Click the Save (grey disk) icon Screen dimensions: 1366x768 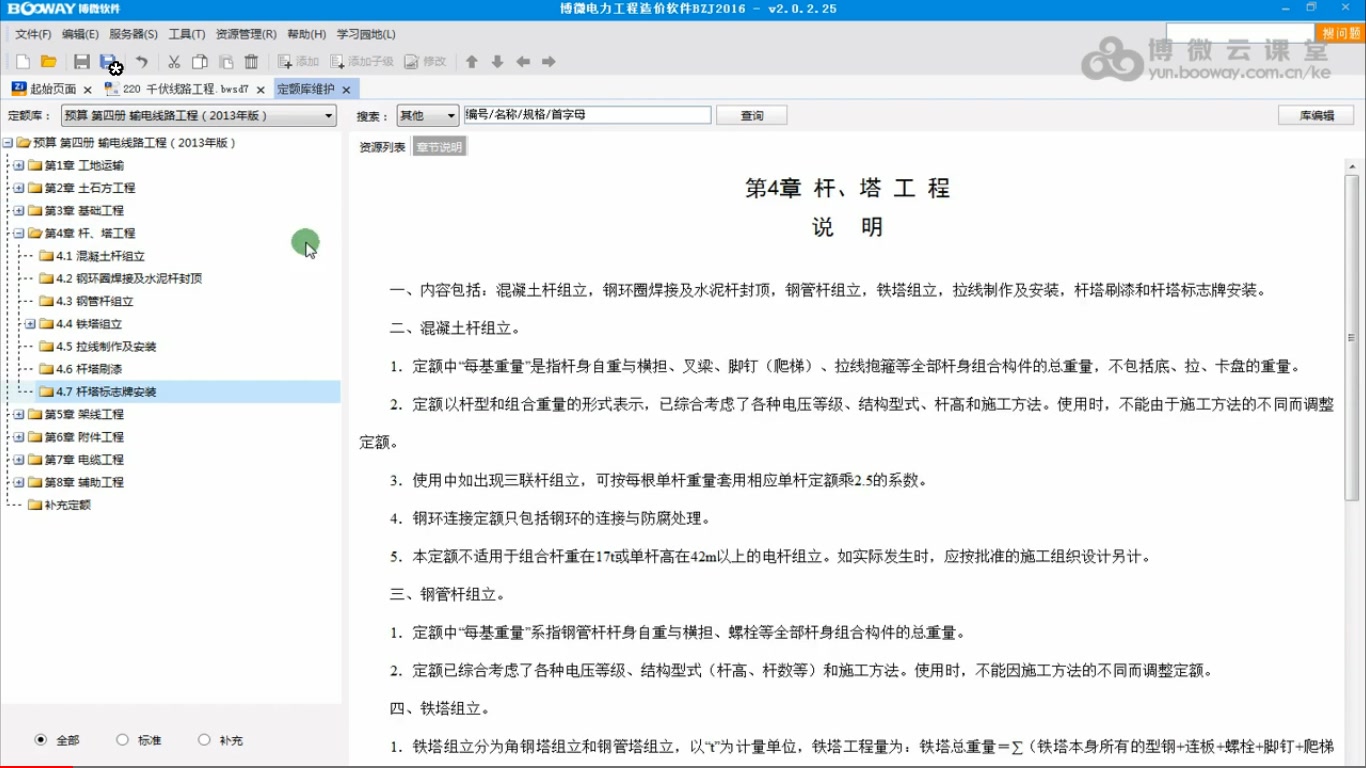(82, 62)
